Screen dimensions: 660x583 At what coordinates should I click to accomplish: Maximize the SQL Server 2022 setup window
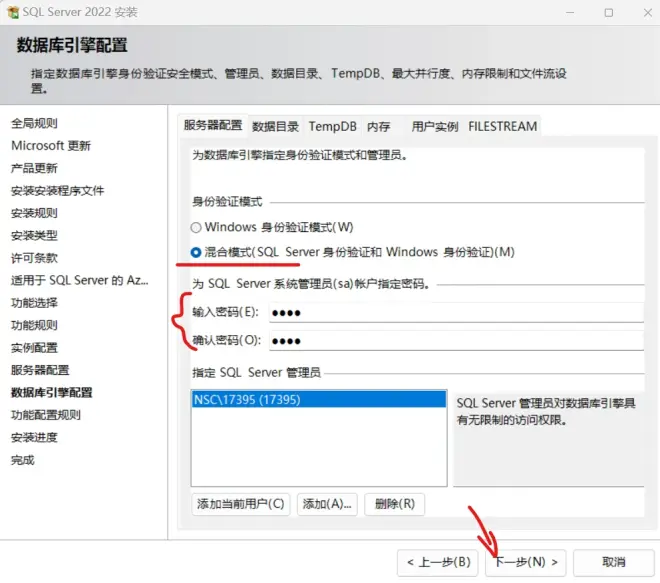(609, 13)
